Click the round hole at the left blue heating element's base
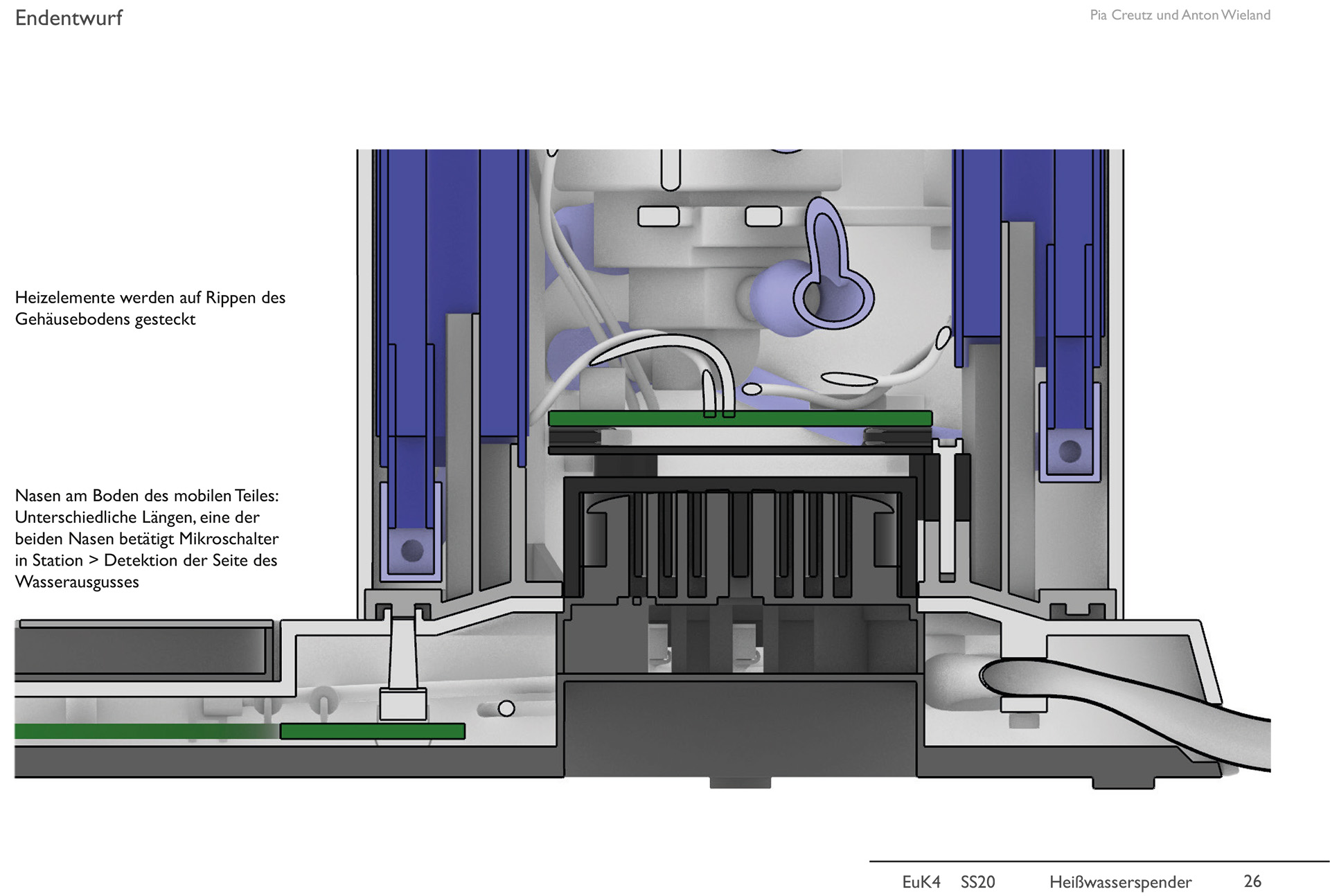The height and width of the screenshot is (896, 1330). 412,551
